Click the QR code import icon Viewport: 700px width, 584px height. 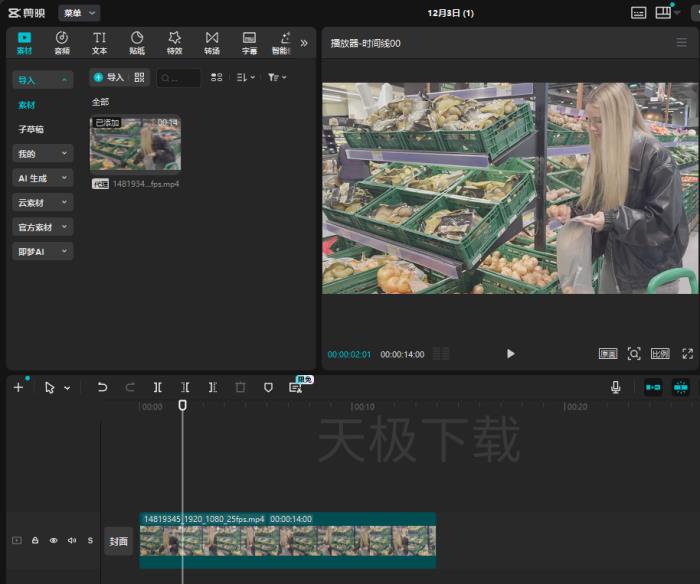coord(140,77)
